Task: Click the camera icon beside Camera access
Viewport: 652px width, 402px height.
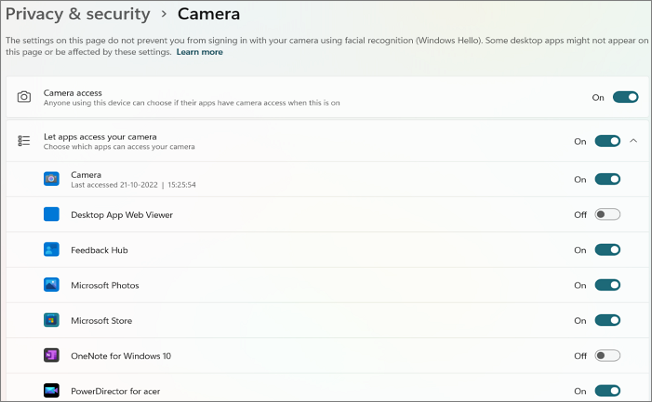Action: [24, 97]
